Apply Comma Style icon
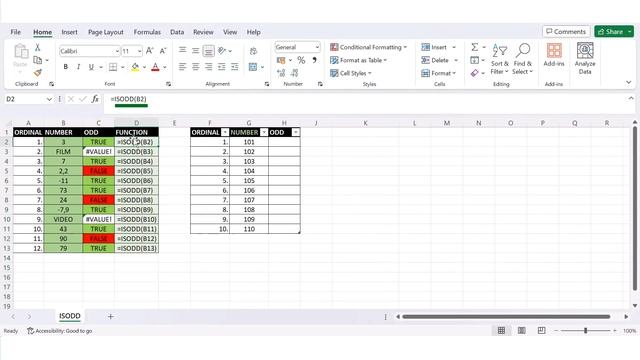 click(314, 60)
